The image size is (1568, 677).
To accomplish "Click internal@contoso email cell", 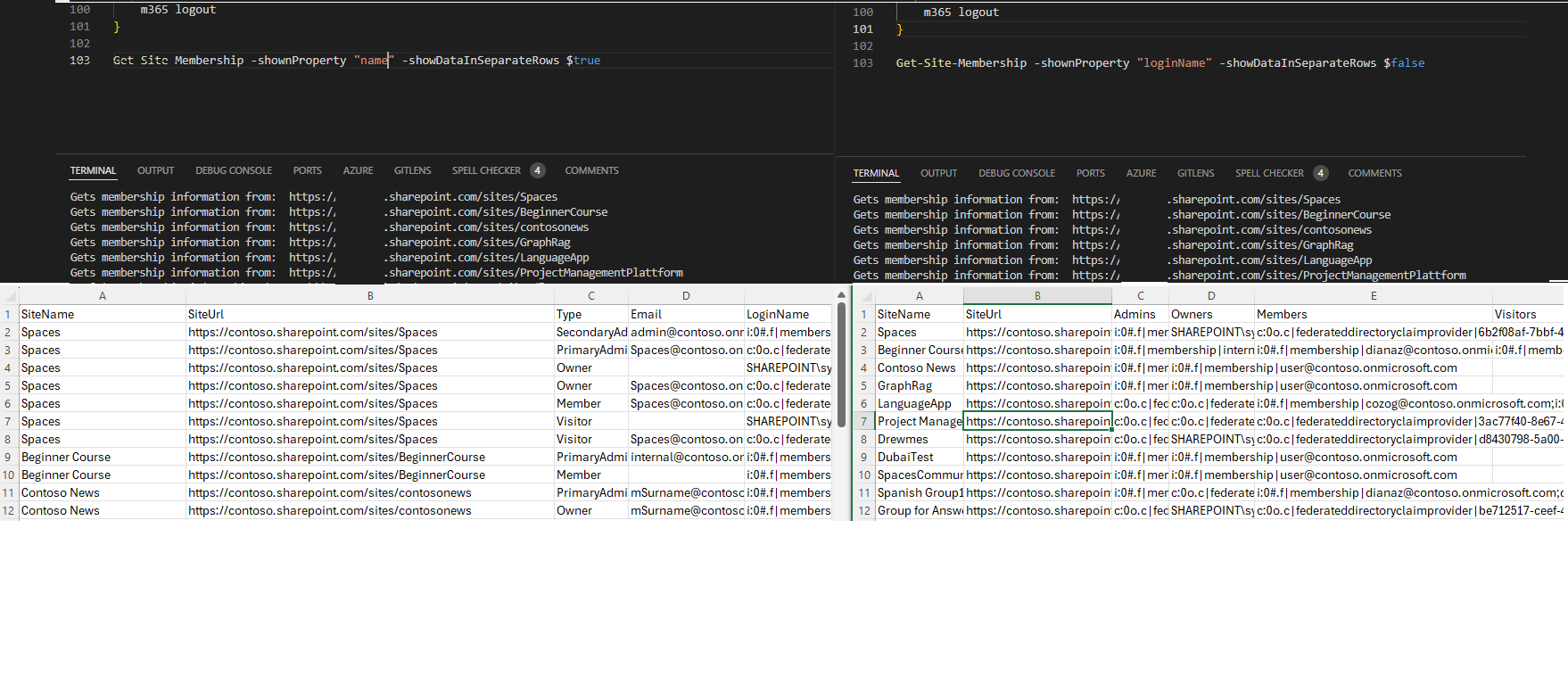I will (686, 457).
